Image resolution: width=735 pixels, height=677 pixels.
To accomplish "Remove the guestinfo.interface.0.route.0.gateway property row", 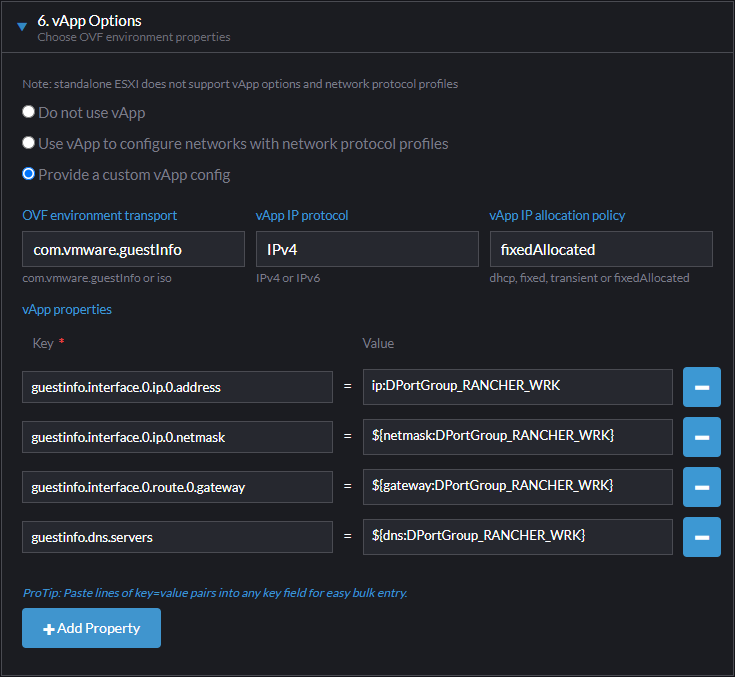I will 701,487.
